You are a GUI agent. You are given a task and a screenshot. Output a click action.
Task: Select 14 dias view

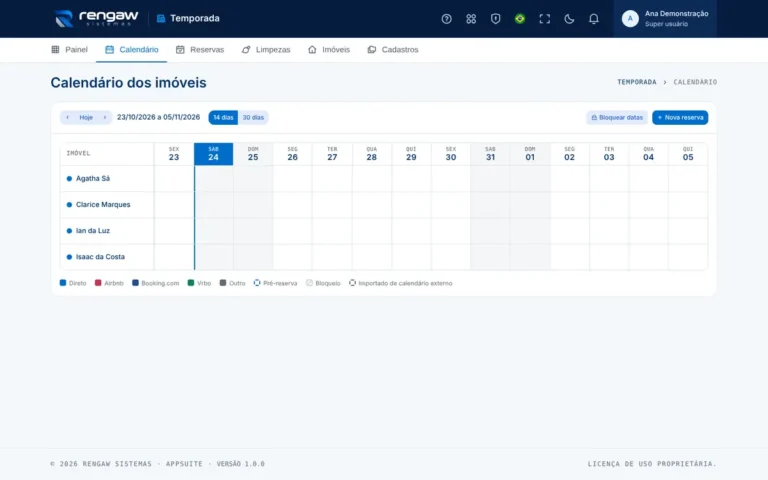(223, 118)
